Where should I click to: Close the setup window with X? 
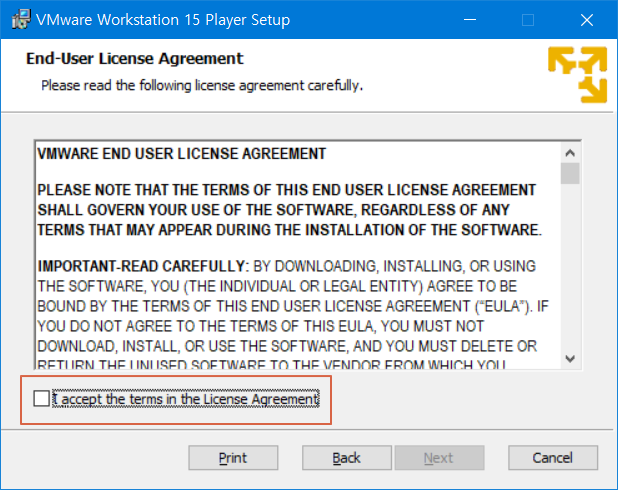point(587,20)
